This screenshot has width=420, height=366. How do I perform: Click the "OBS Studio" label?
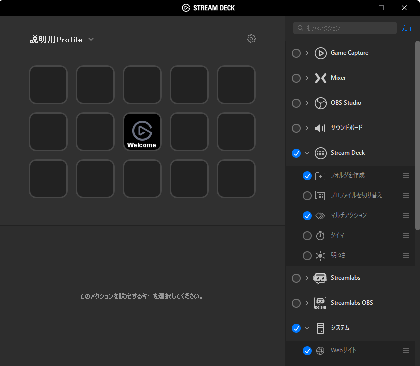pyautogui.click(x=346, y=103)
